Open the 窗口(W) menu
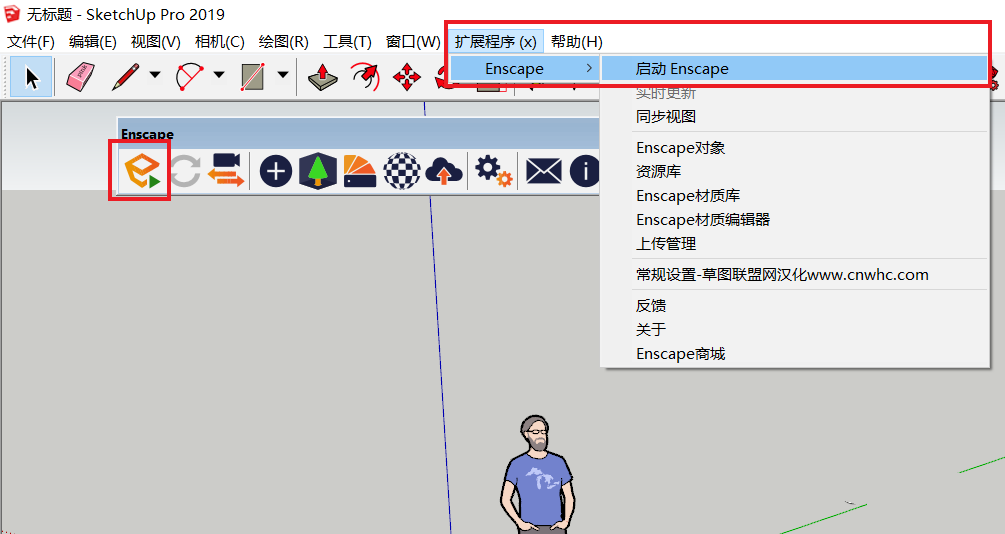 (413, 42)
